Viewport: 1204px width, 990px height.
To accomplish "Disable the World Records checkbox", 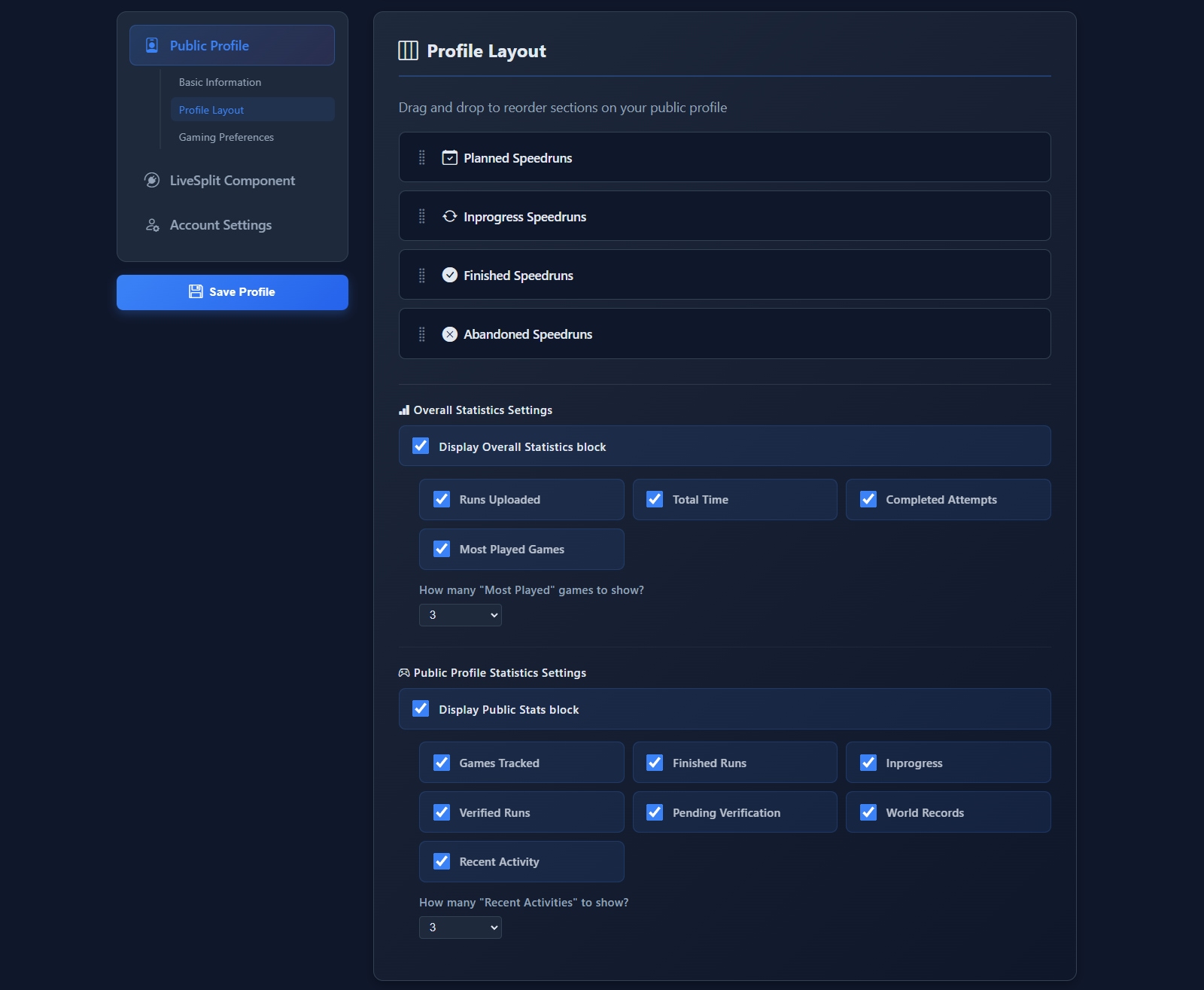I will (x=868, y=812).
